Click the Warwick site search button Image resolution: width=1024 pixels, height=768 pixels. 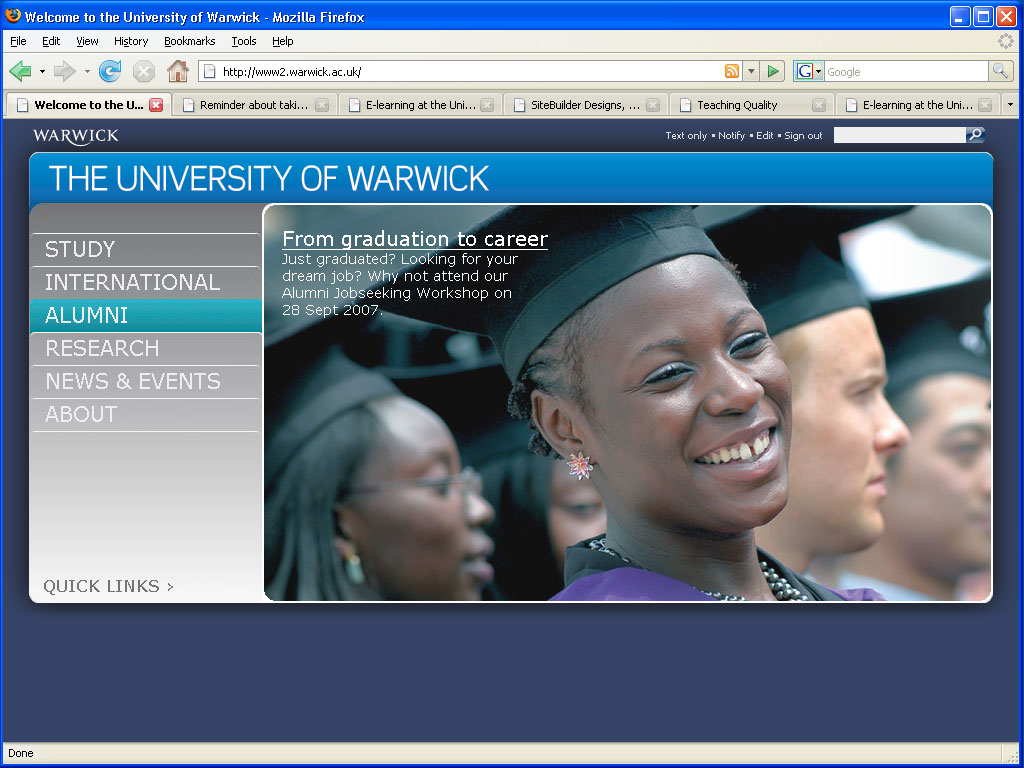976,135
